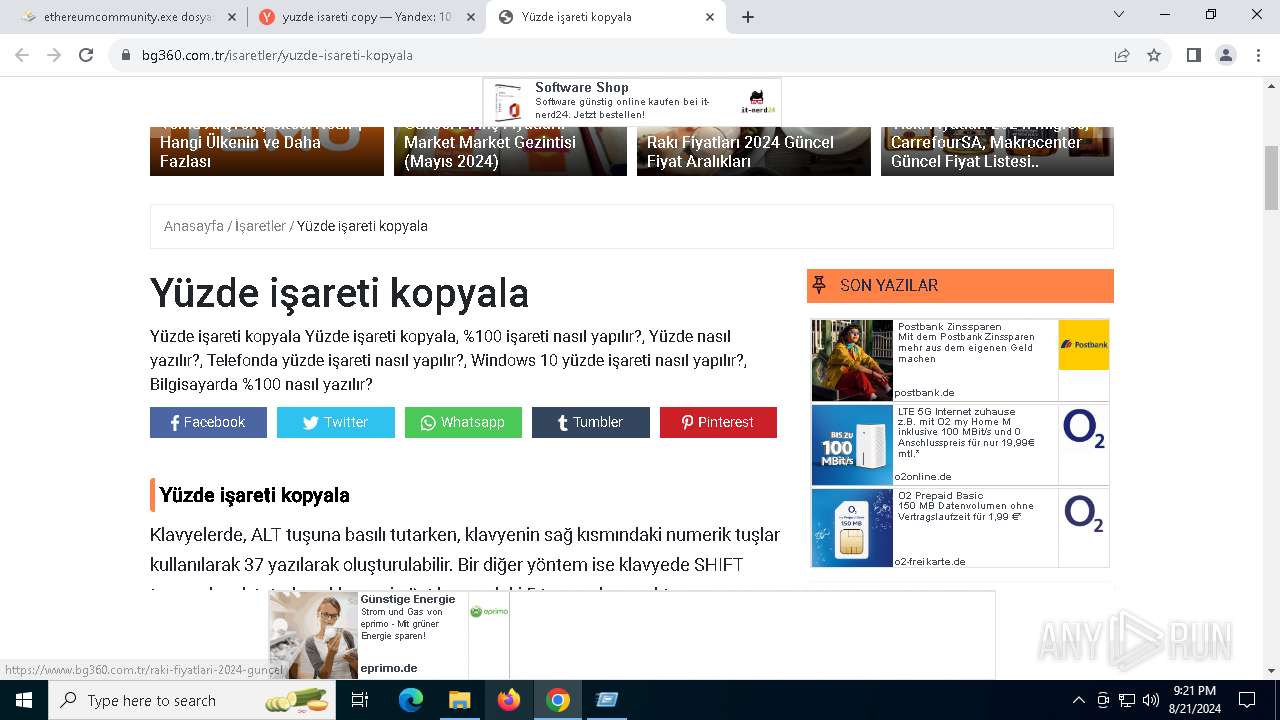Click the volume speaker tray icon
This screenshot has width=1280, height=720.
click(1151, 700)
